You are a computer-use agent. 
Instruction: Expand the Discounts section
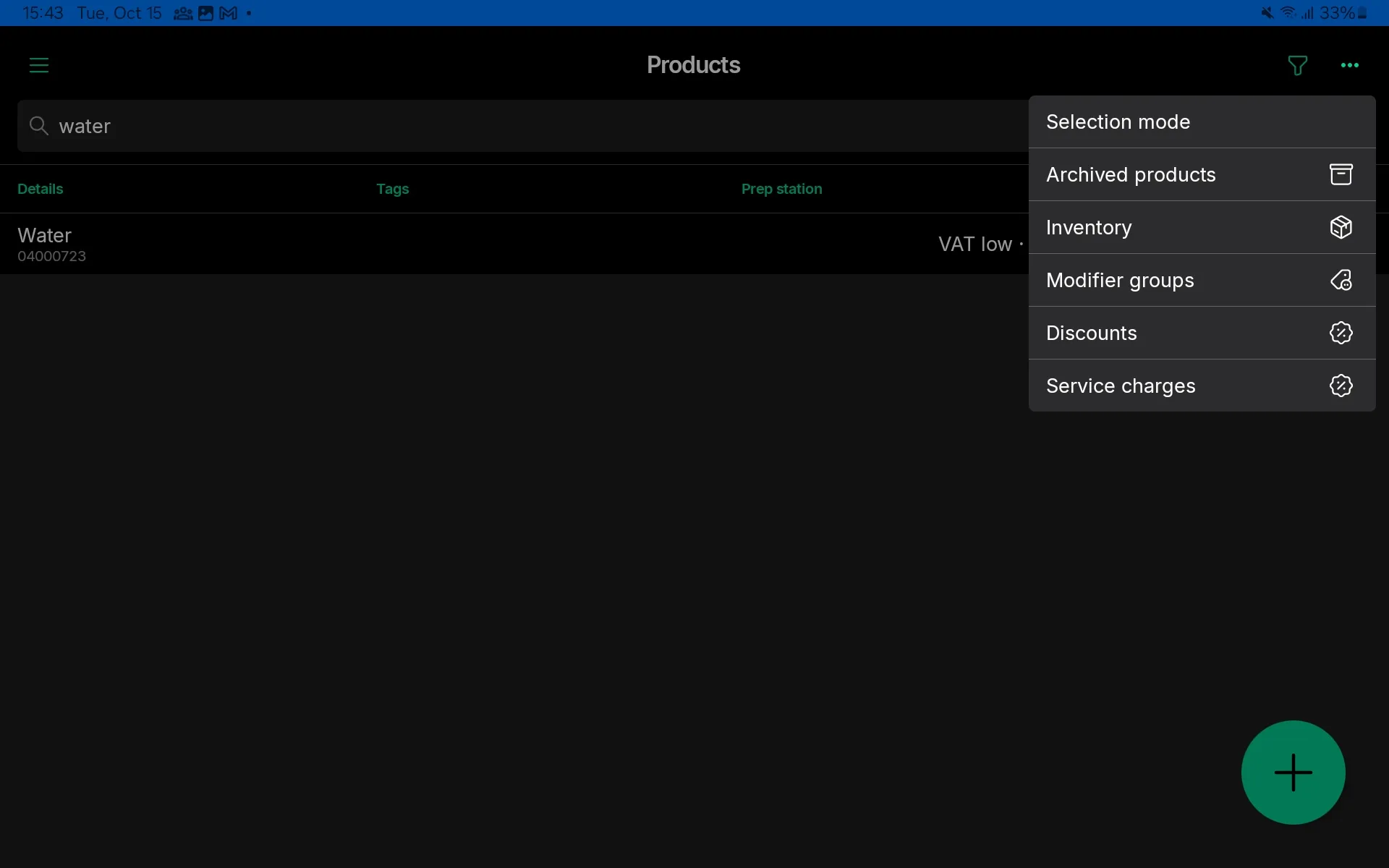click(1091, 332)
